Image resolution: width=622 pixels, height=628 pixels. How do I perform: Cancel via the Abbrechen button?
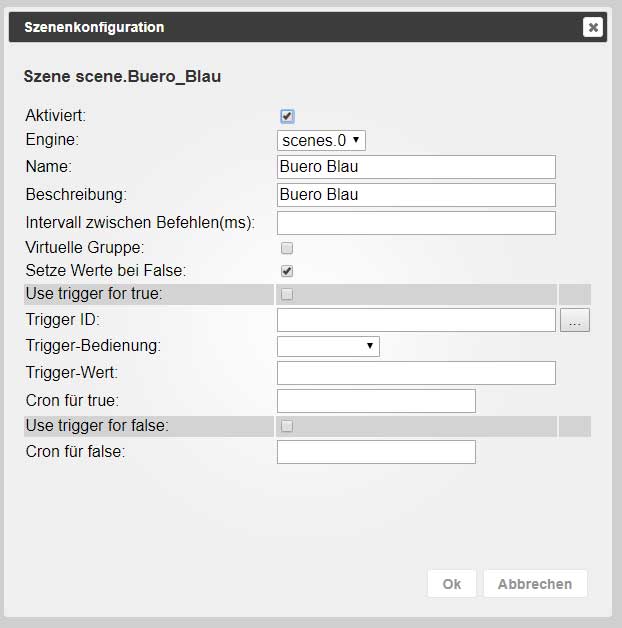535,584
